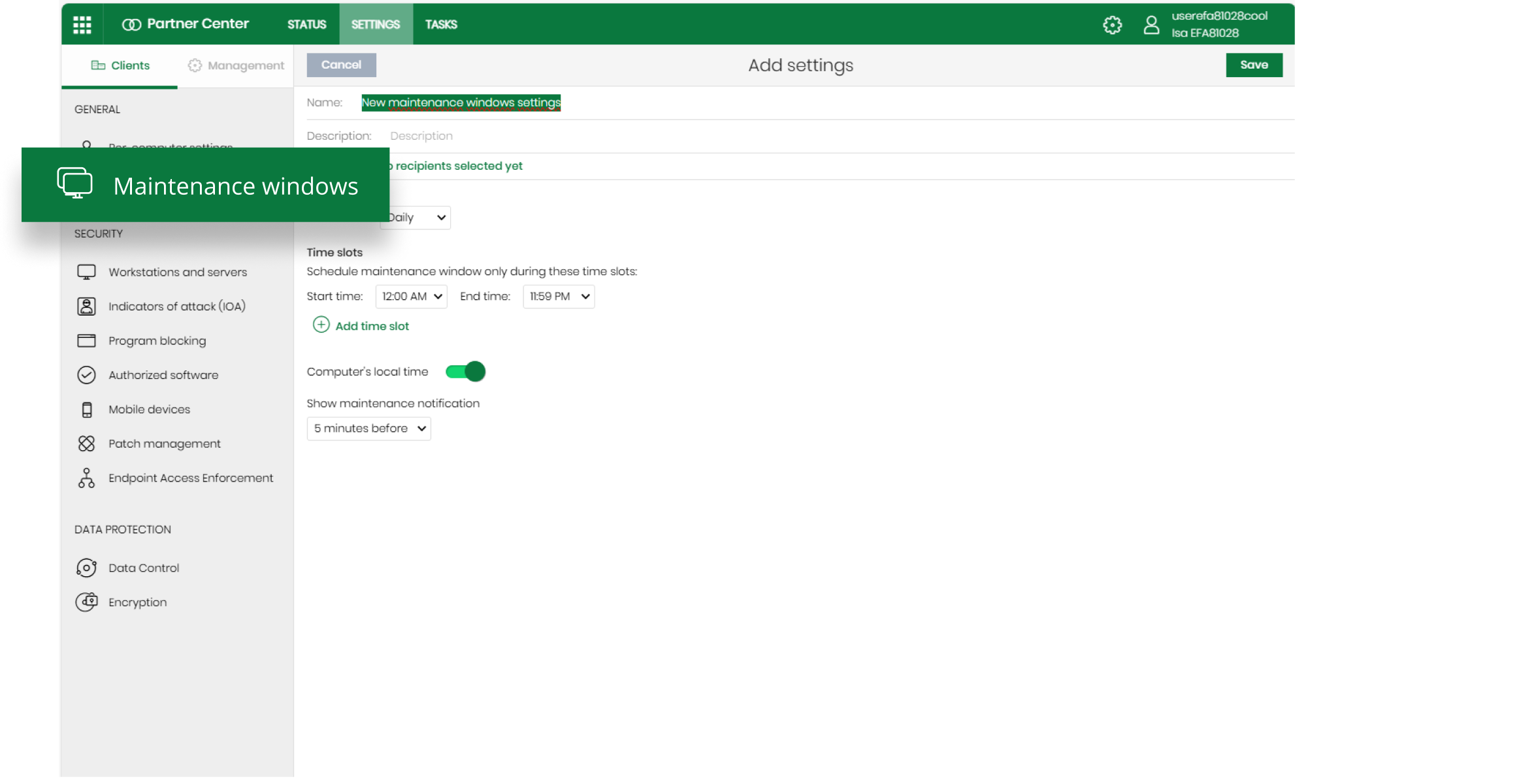
Task: Select the Workstations and servers monitor icon
Action: pyautogui.click(x=86, y=272)
